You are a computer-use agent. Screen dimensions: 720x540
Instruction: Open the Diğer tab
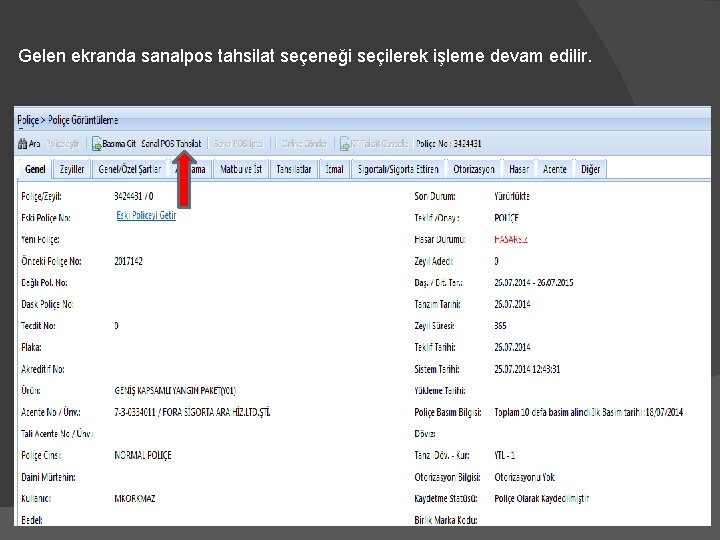[x=591, y=169]
